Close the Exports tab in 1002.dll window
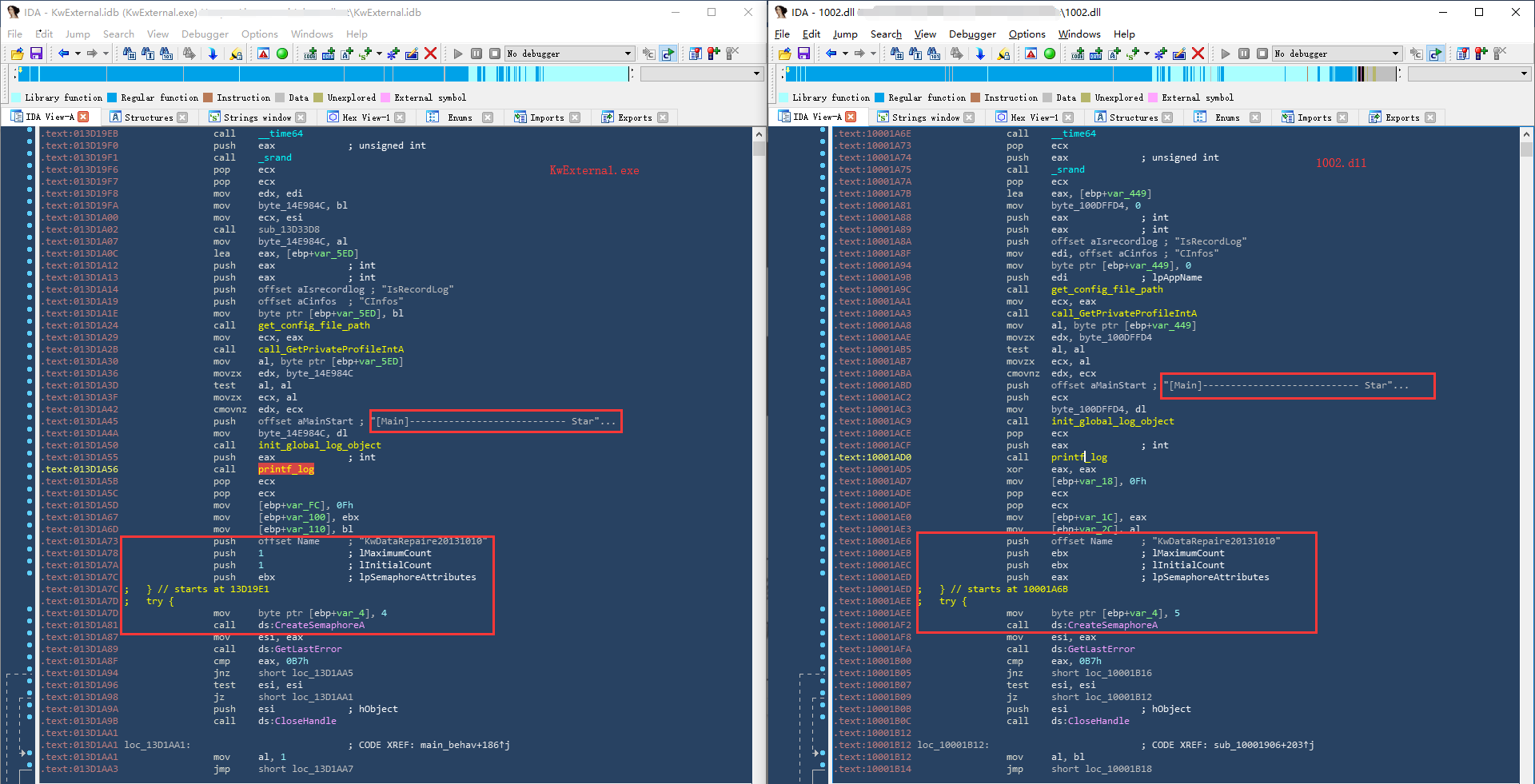Viewport: 1535px width, 784px height. [1430, 117]
